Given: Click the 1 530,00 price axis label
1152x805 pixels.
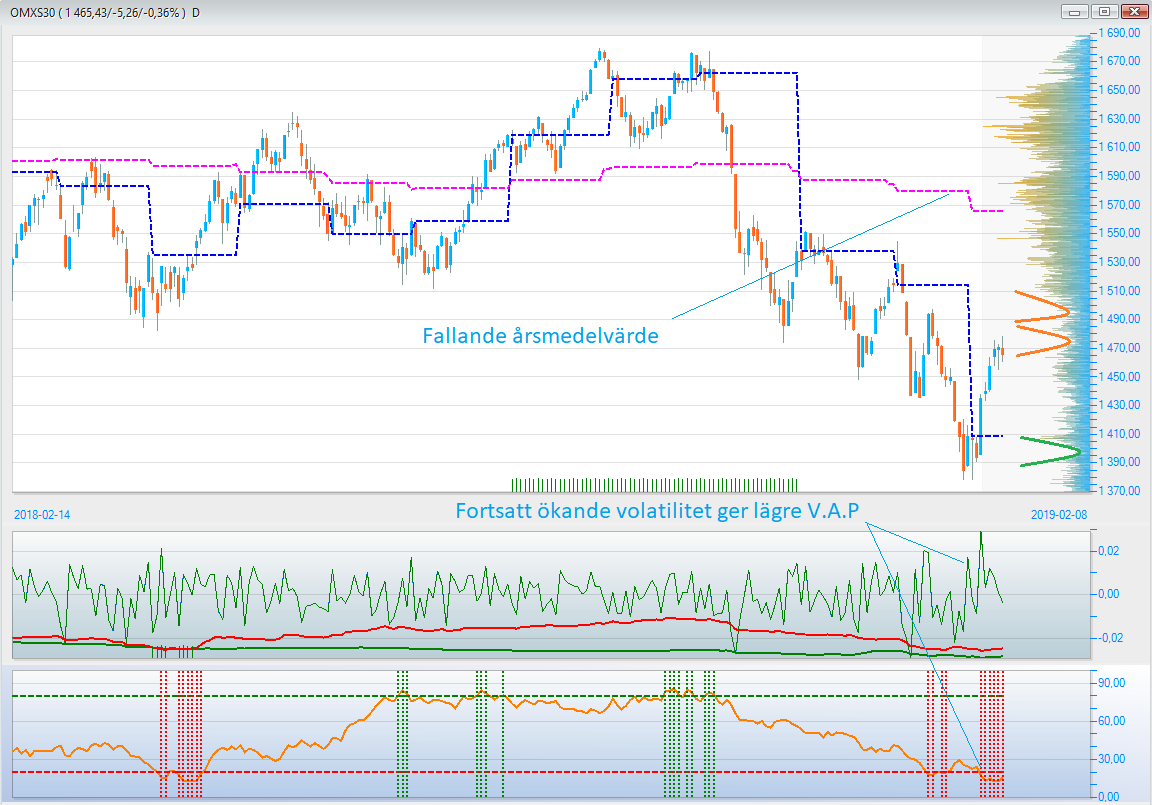Looking at the screenshot, I should point(1120,262).
